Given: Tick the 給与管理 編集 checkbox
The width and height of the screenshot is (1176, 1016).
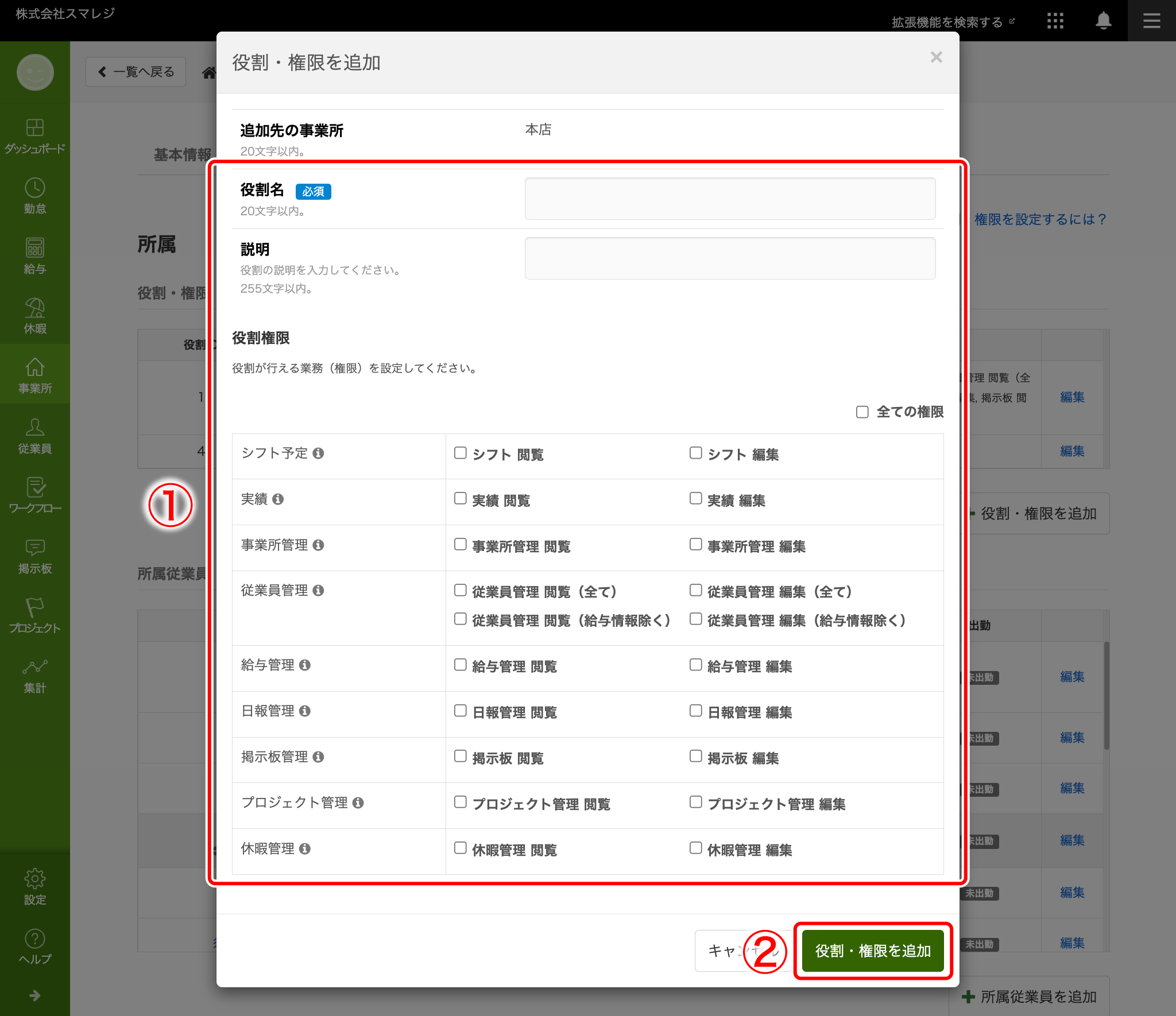Looking at the screenshot, I should [695, 665].
